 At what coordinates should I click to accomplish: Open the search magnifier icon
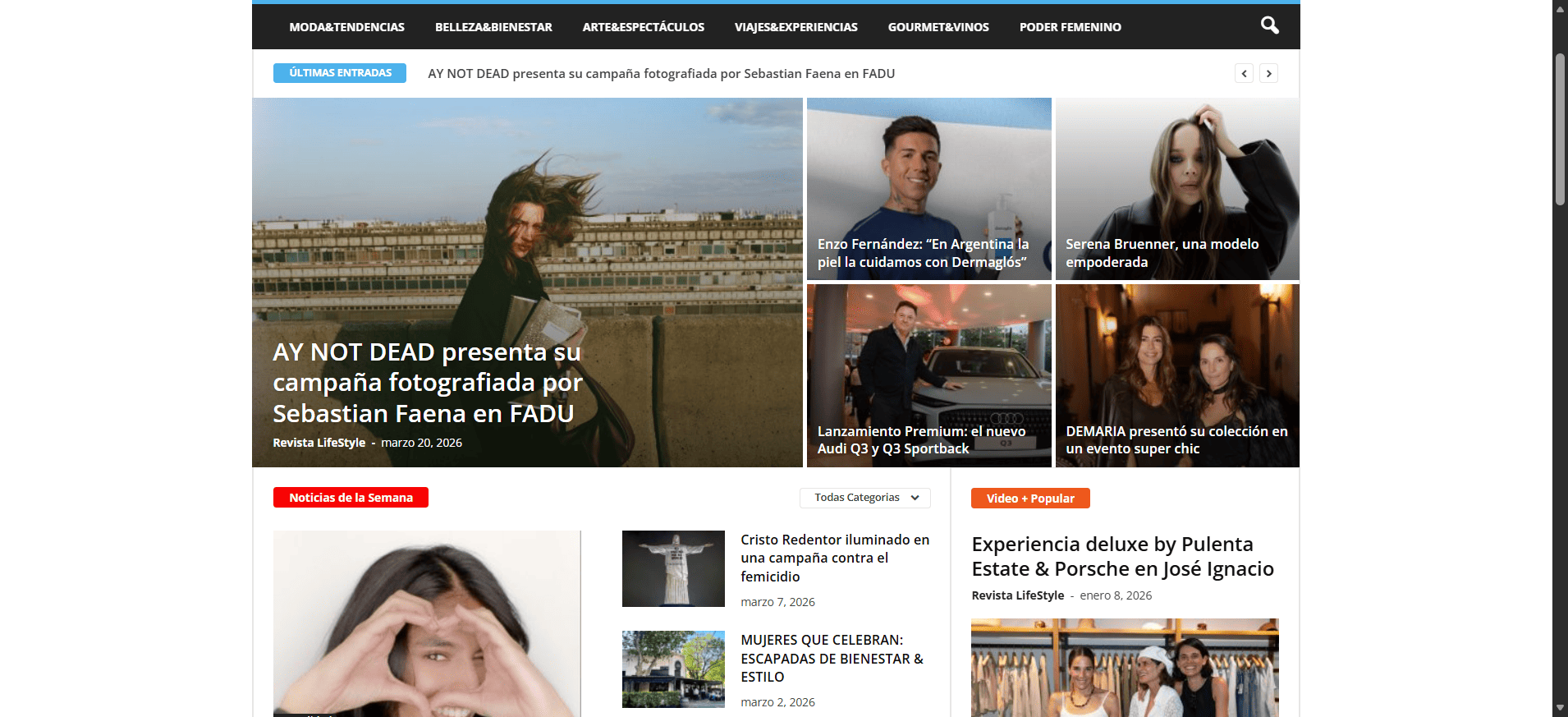[x=1269, y=26]
